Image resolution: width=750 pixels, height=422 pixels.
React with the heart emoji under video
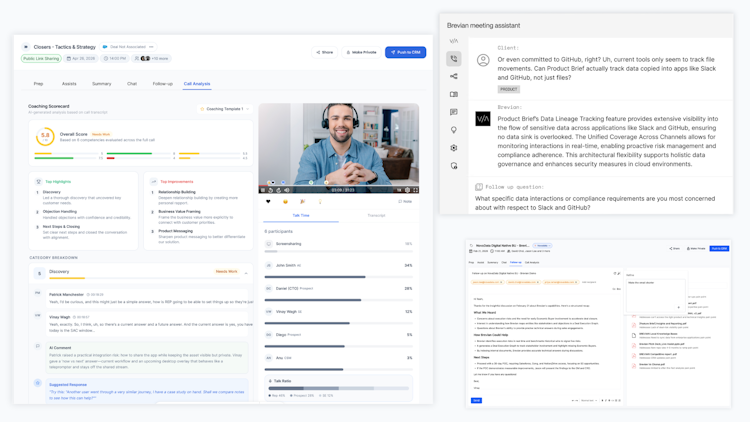click(268, 201)
